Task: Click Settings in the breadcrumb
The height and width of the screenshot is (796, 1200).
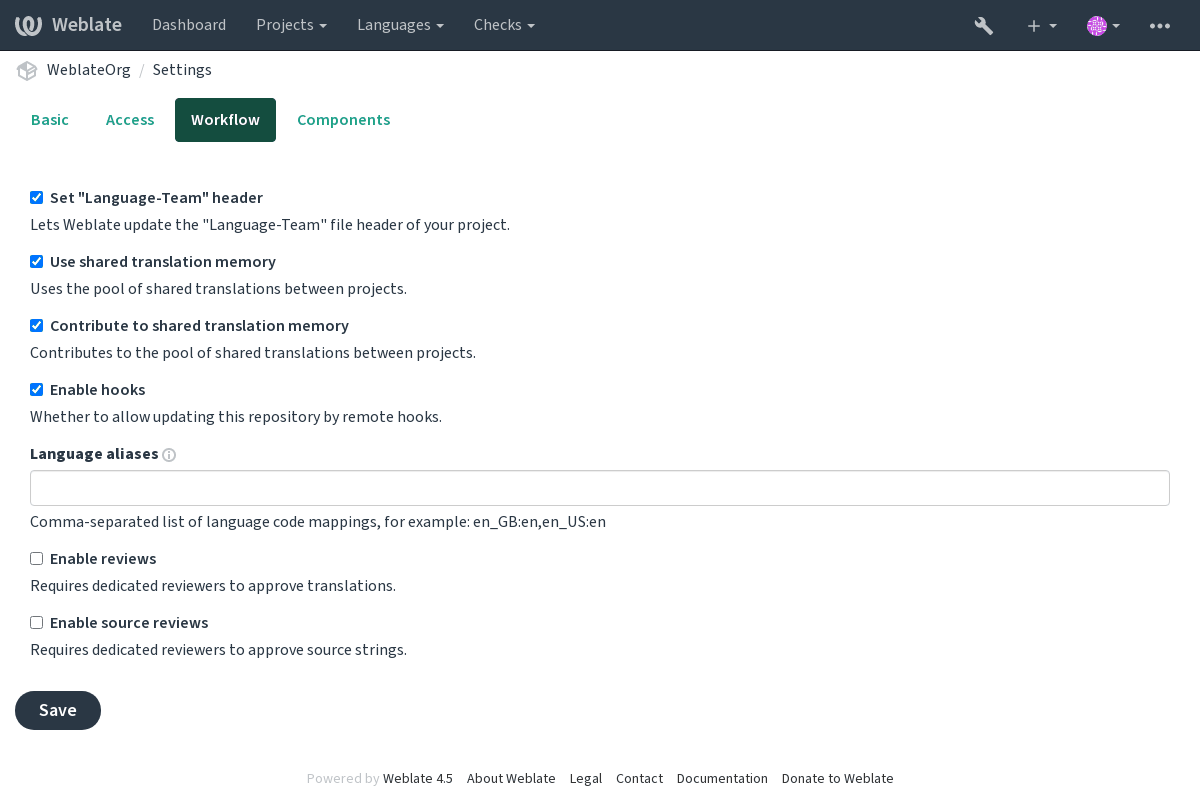Action: coord(182,70)
